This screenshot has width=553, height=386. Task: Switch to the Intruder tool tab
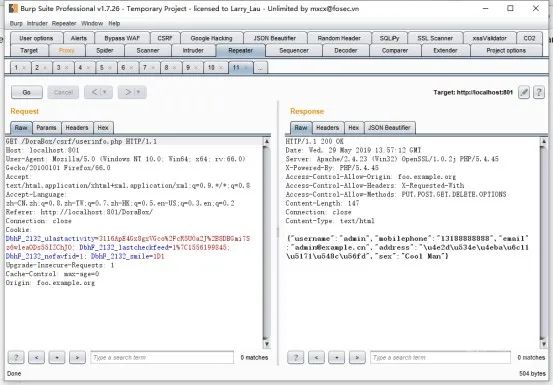coord(193,50)
